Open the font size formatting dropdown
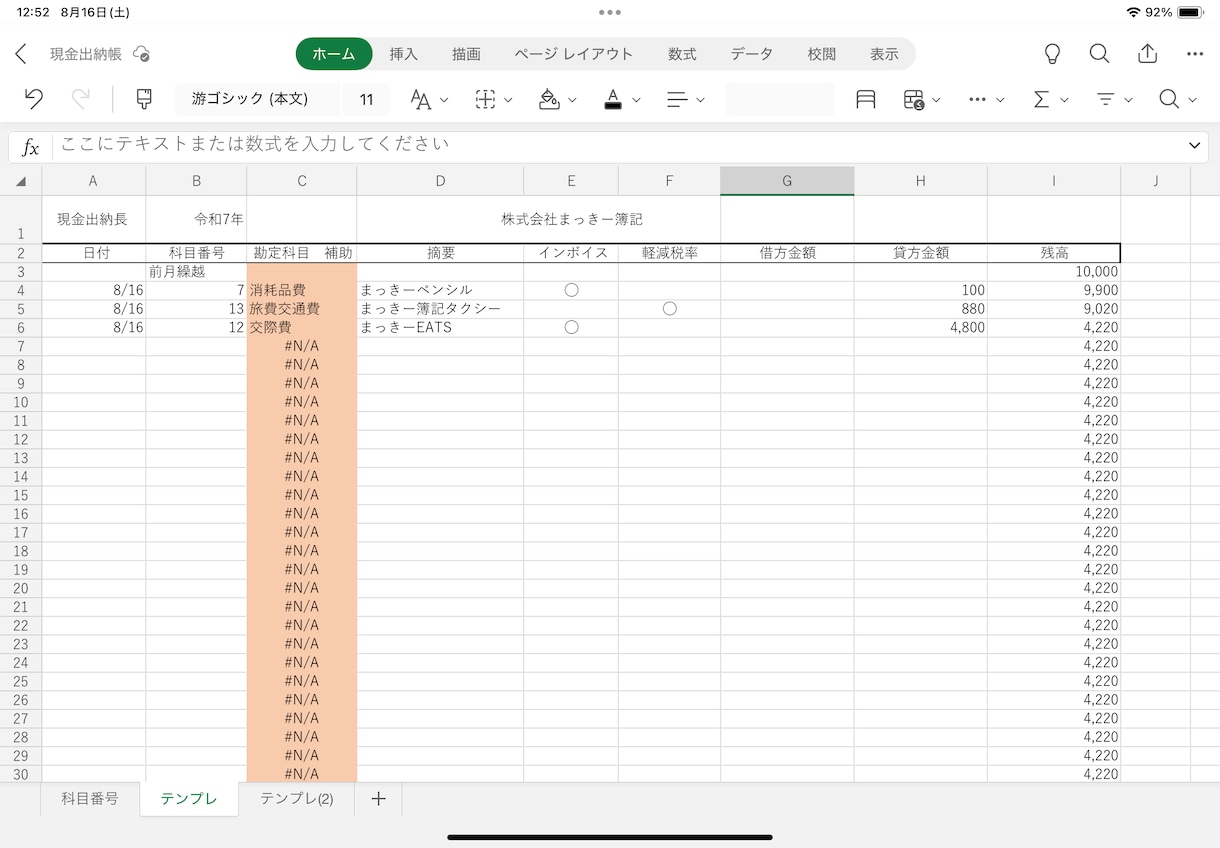Screen dimensions: 1220x848 430,99
